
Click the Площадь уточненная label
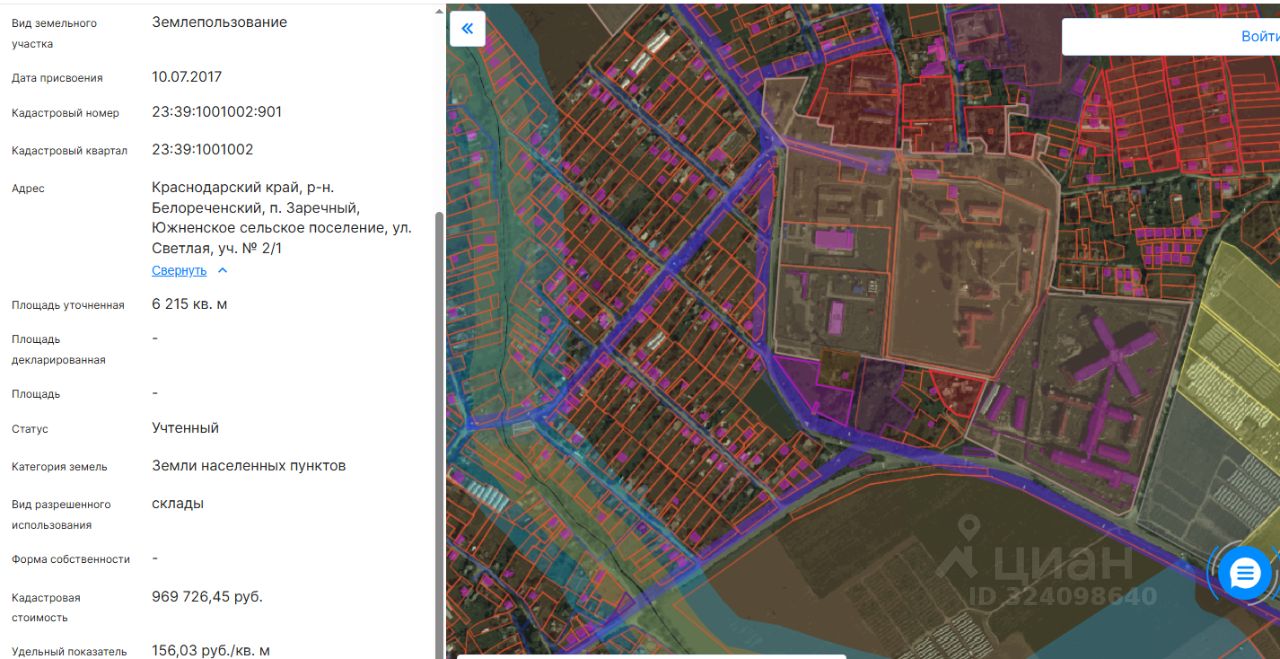68,306
